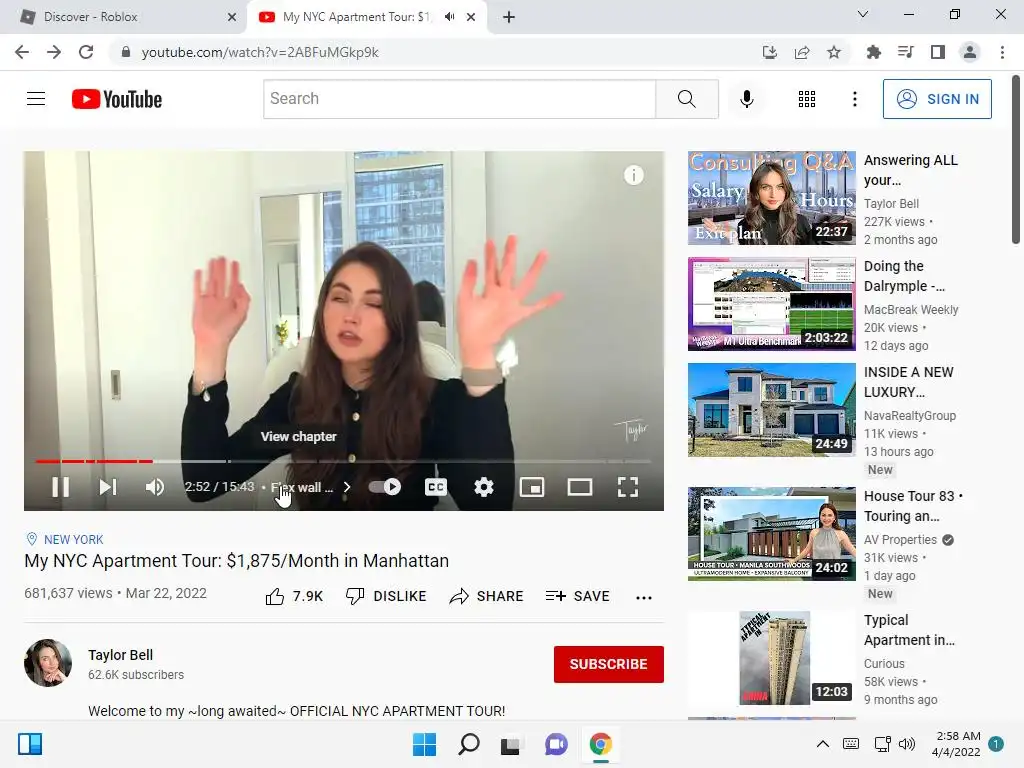Type in the YouTube Search field
1024x768 pixels.
(x=460, y=99)
